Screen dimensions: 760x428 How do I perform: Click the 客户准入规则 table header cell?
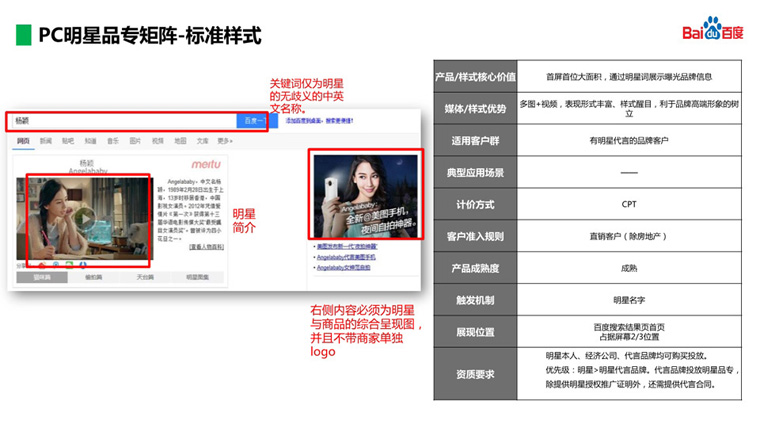coord(475,237)
